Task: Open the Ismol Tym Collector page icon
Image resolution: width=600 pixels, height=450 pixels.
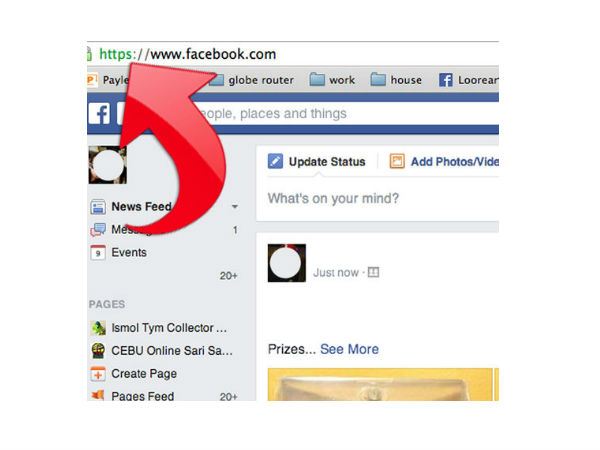Action: [x=98, y=328]
